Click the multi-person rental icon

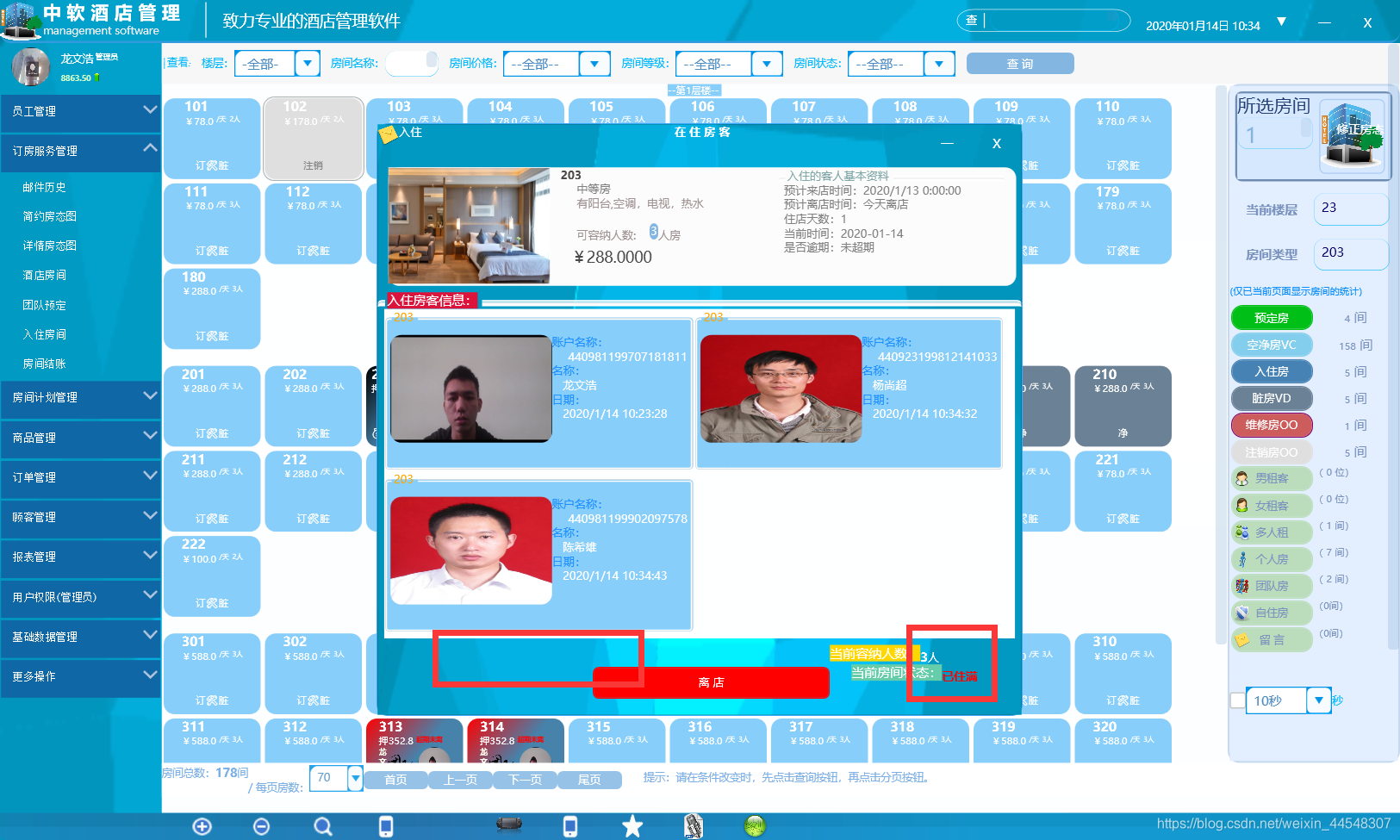[1241, 532]
